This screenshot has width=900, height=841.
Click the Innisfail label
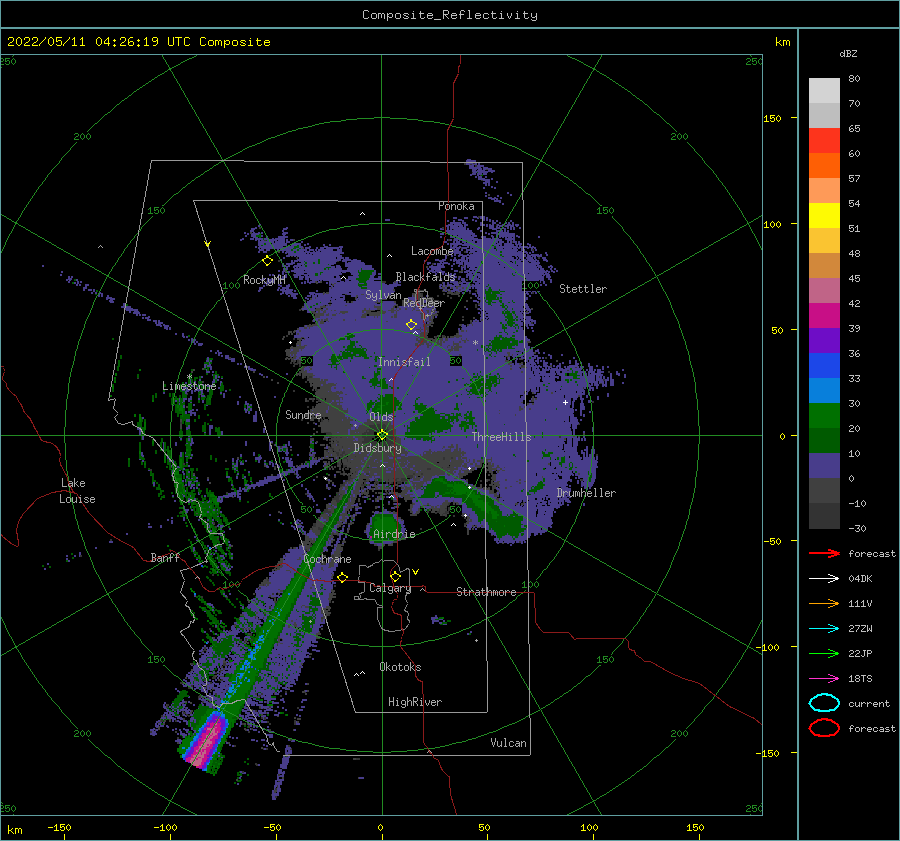(x=404, y=362)
